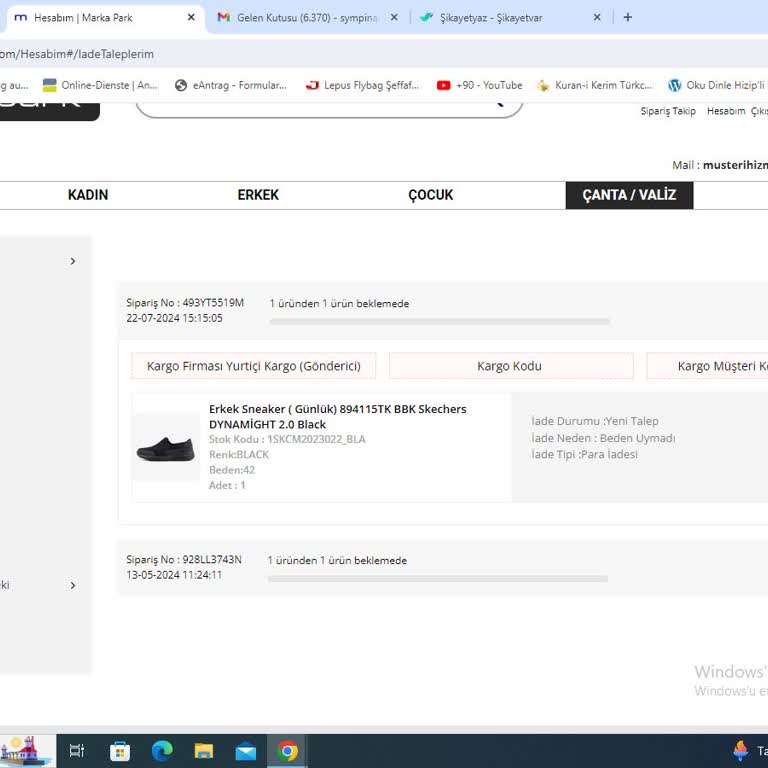This screenshot has height=768, width=768.
Task: Expand the lower sidebar chevron item
Action: (x=73, y=585)
